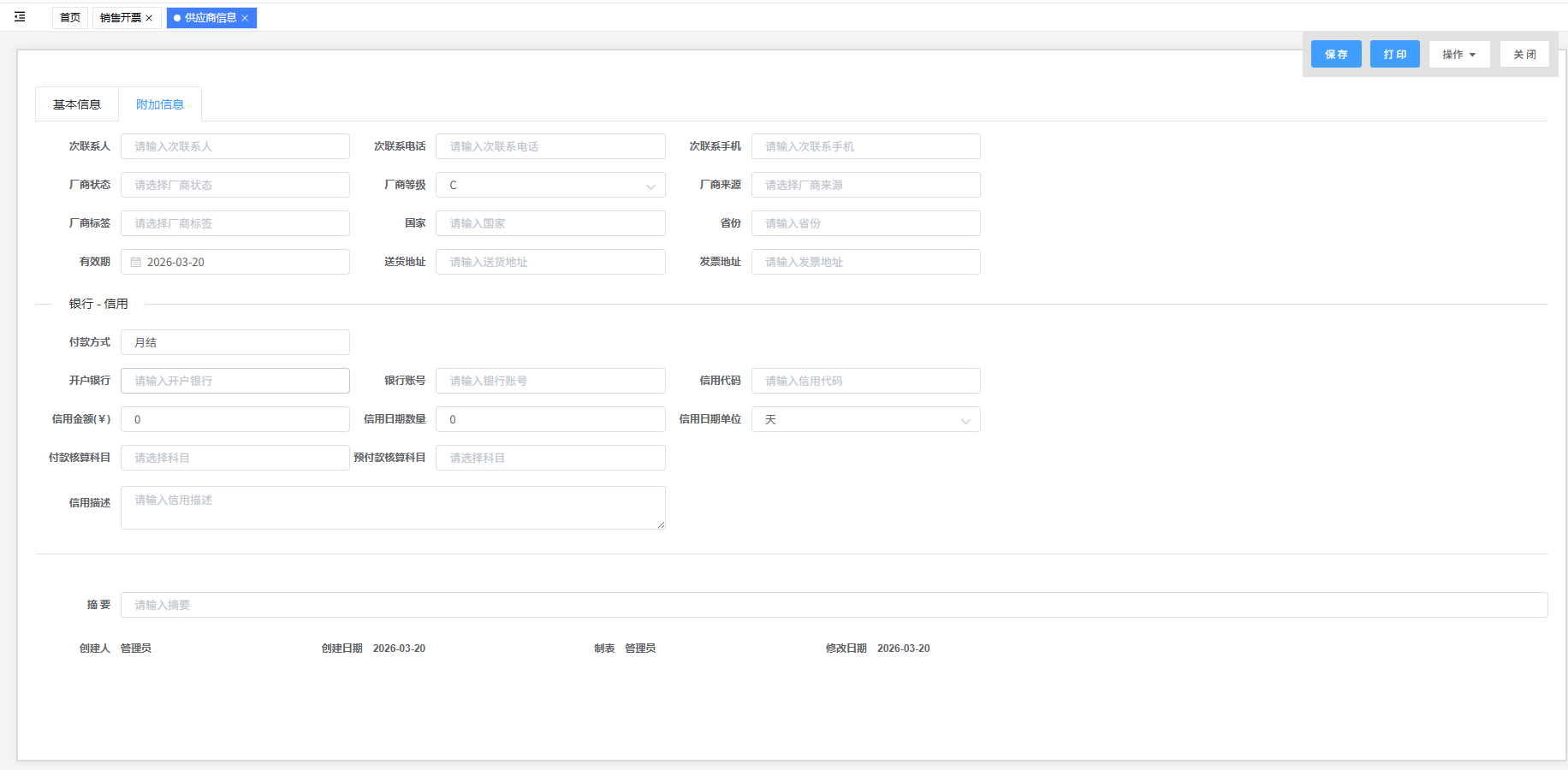Open the 付款核算科目 selector

[x=235, y=459]
